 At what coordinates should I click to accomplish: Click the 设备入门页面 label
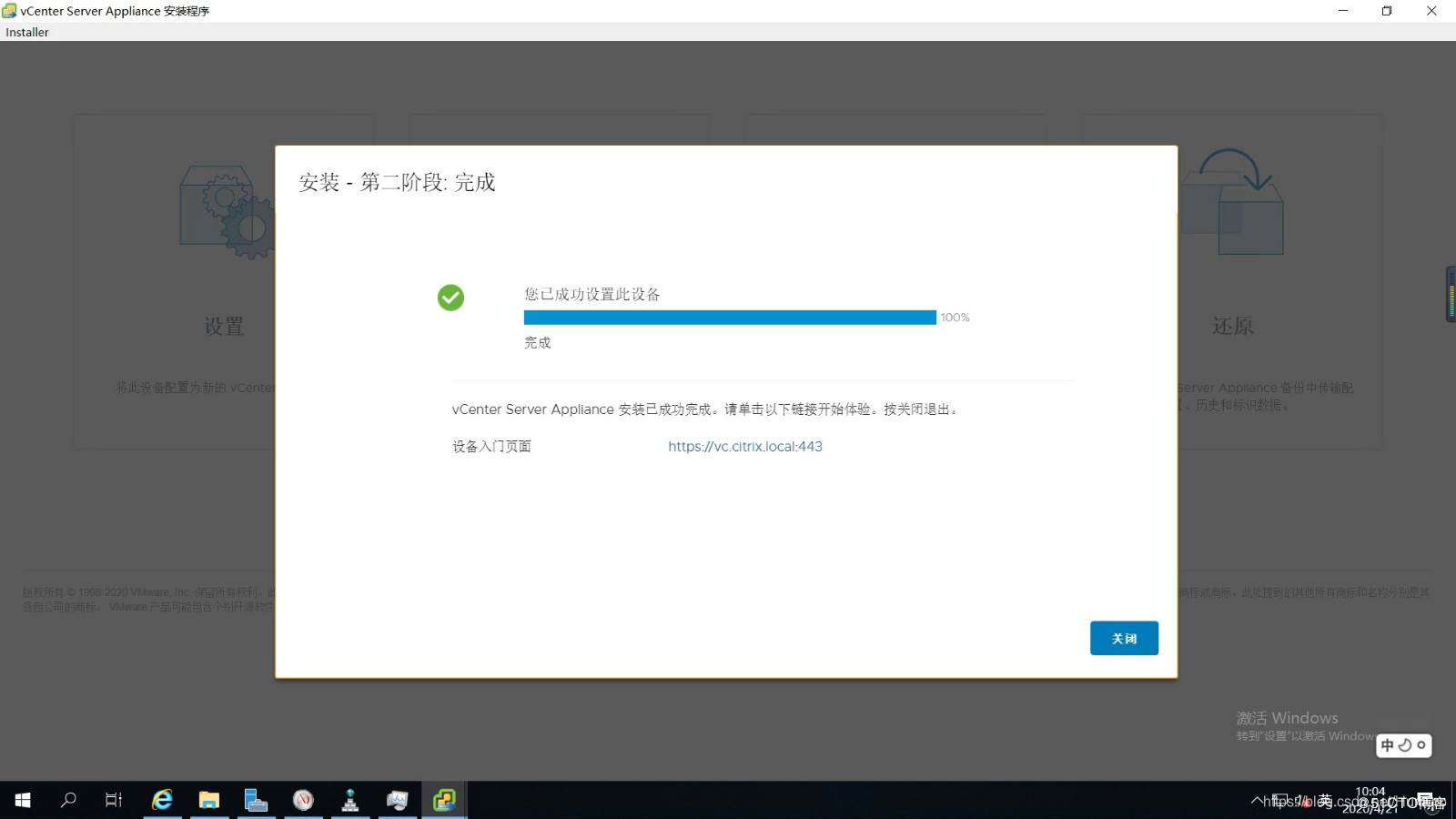(x=491, y=446)
